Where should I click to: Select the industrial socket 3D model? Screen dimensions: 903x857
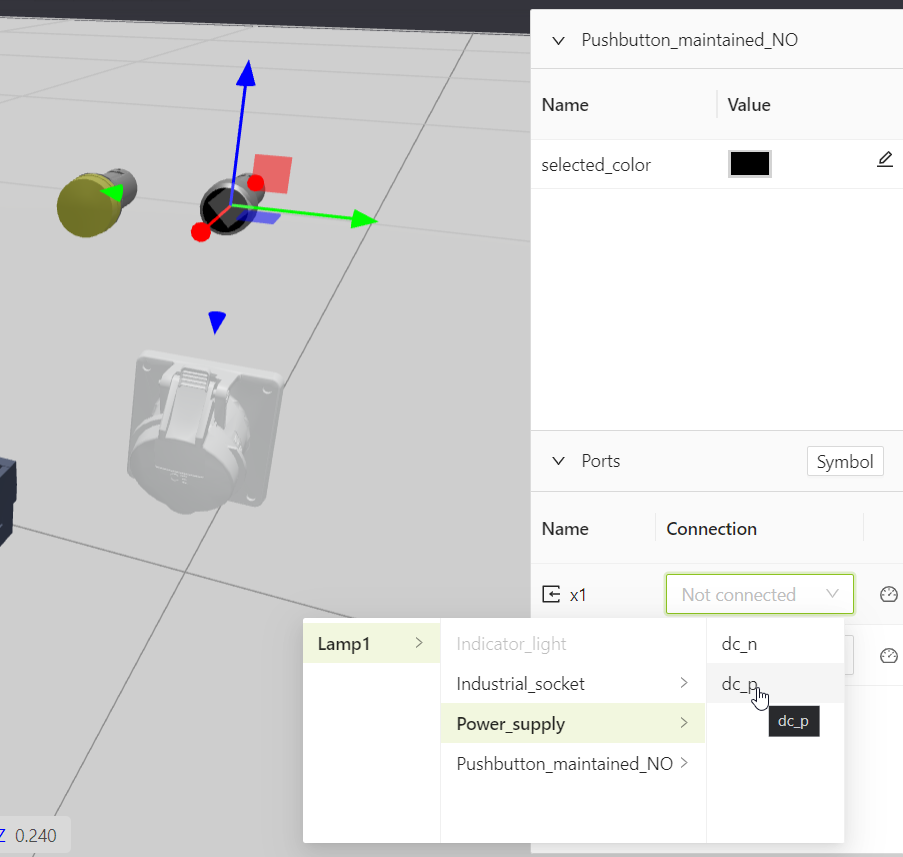click(x=204, y=432)
